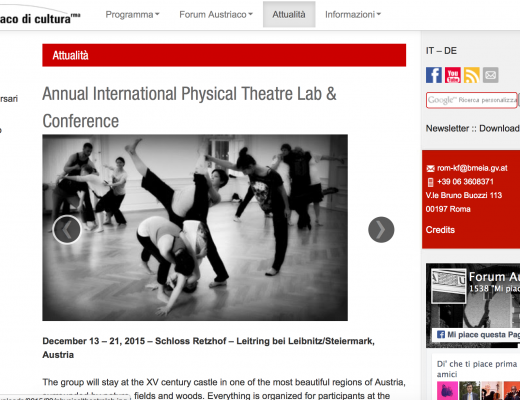Screen dimensions: 520x400
Task: Open the Download link in sidebar
Action: (499, 128)
